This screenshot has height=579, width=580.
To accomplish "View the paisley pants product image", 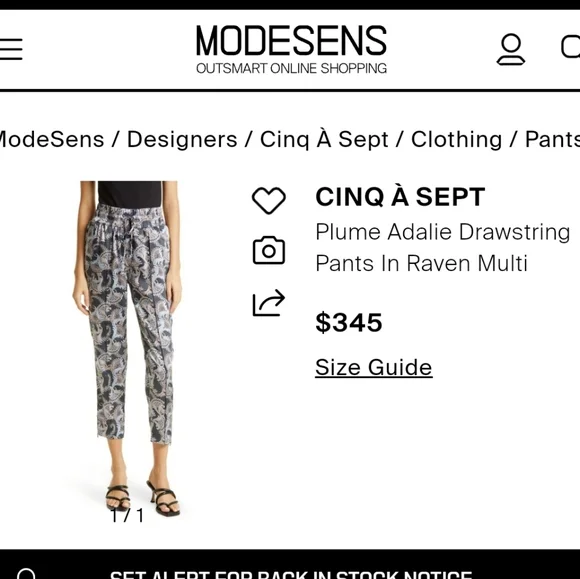I will coord(128,349).
